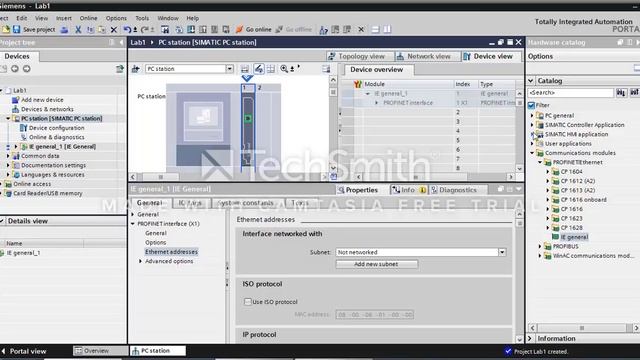This screenshot has height=360, width=640.
Task: Click the Print icon in the toolbar
Action: (x=64, y=29)
